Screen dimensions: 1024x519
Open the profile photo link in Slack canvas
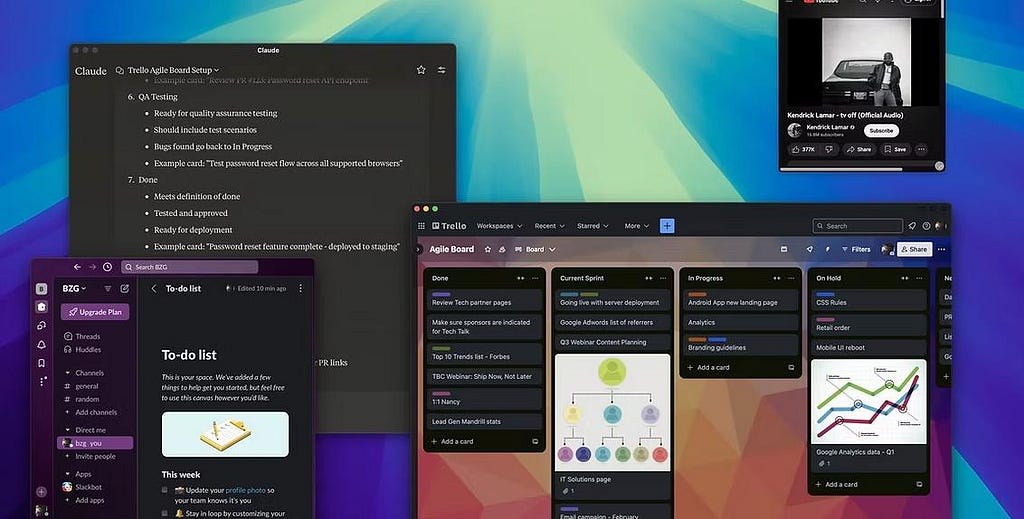pos(246,490)
